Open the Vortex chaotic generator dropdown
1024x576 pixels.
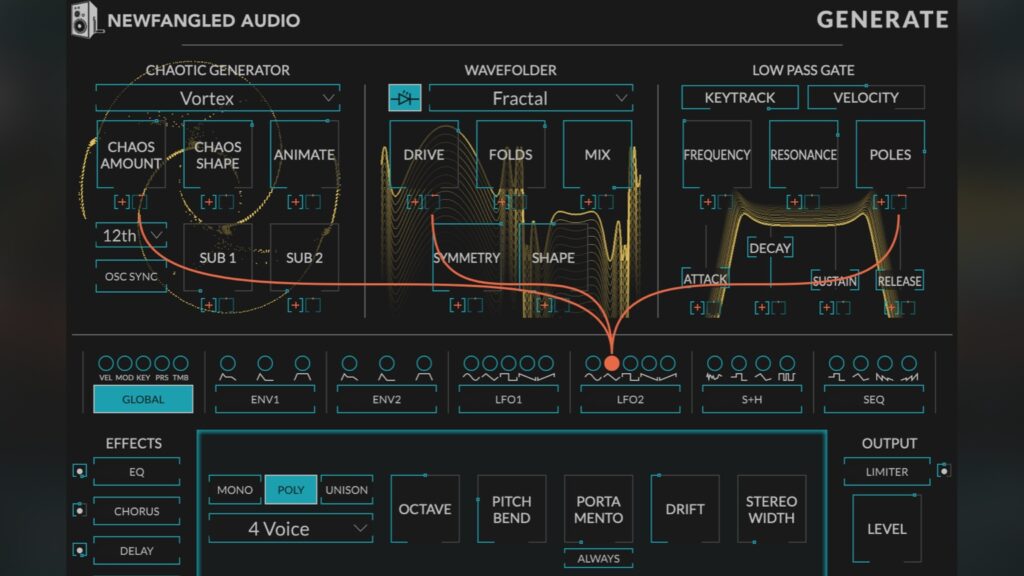(x=217, y=98)
